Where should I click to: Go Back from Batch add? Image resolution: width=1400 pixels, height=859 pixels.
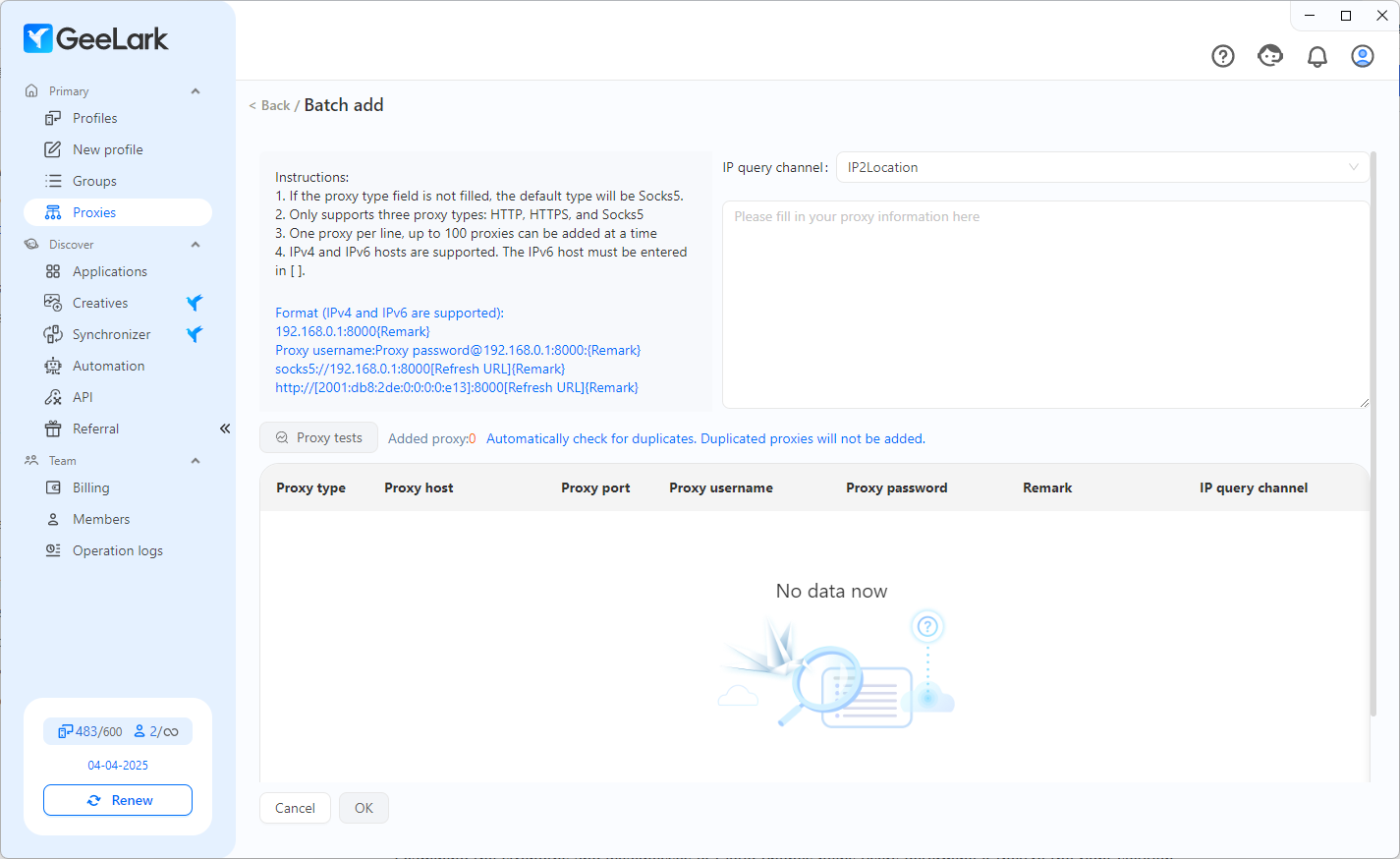(x=269, y=105)
